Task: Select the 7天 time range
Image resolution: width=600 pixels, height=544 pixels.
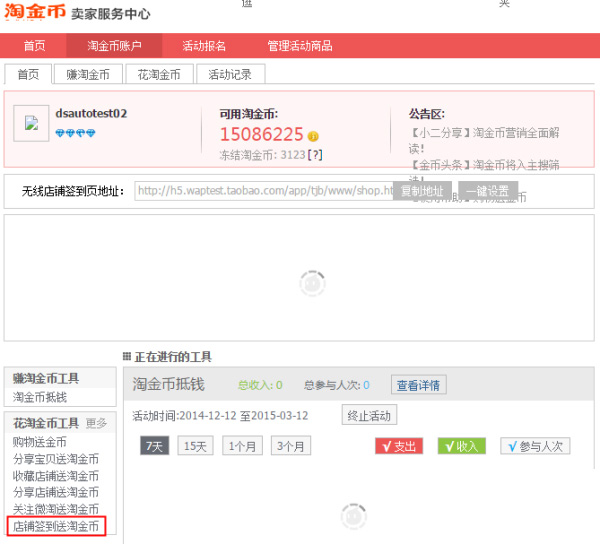Action: (155, 446)
